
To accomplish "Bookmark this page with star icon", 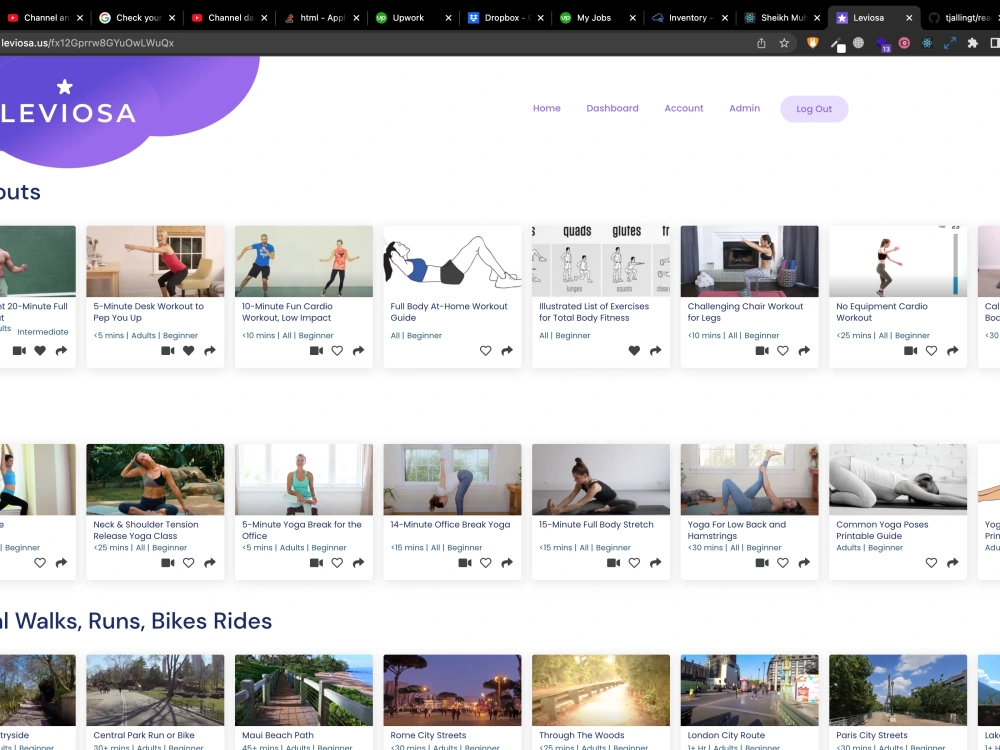I will 784,43.
